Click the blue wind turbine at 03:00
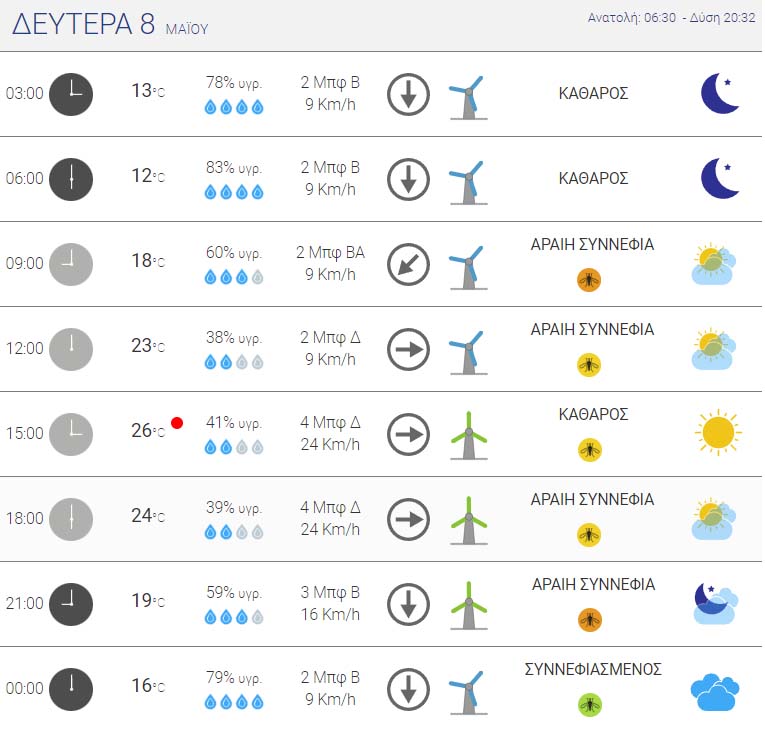The image size is (765, 729). click(468, 97)
